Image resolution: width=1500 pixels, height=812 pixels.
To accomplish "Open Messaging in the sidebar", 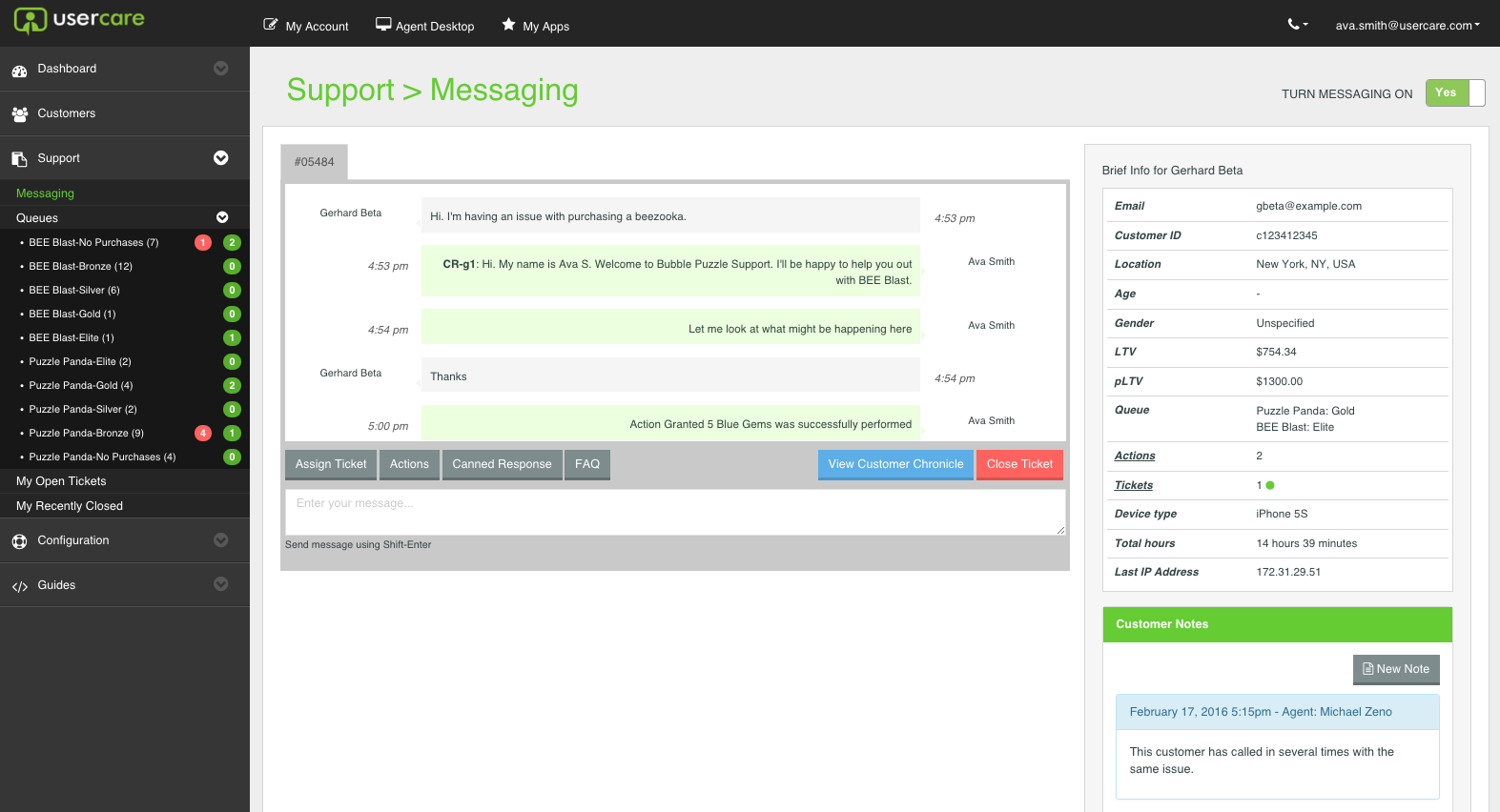I will tap(45, 193).
